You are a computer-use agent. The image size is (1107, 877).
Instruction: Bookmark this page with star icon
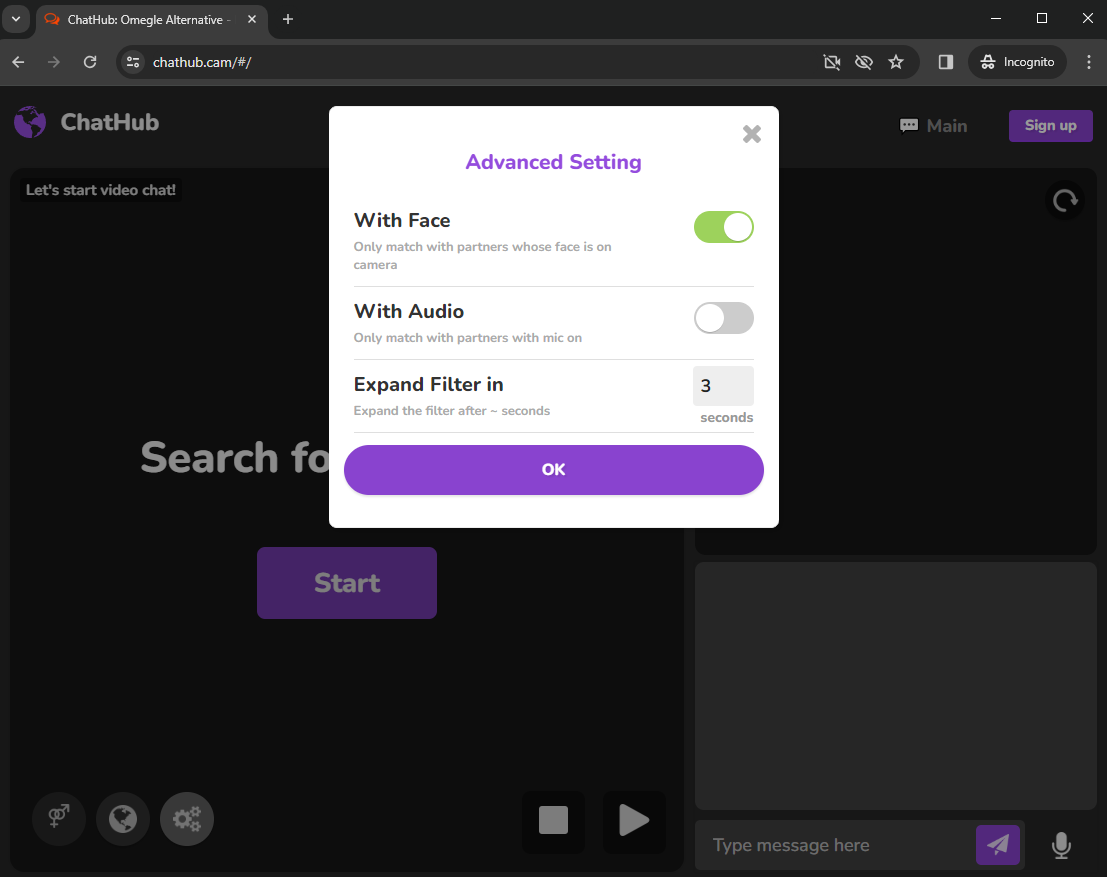coord(896,62)
